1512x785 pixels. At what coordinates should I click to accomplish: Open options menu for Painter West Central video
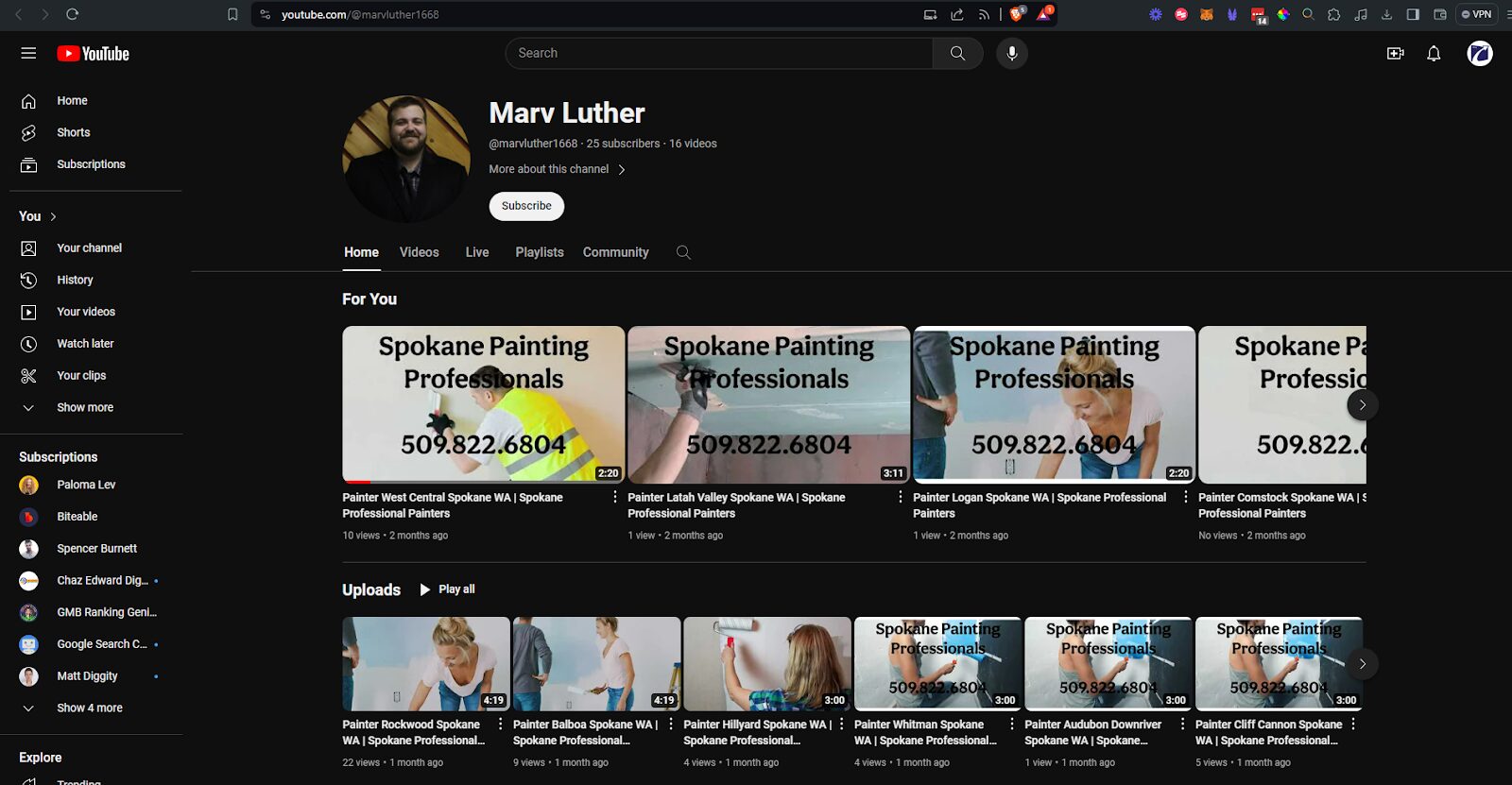click(615, 497)
